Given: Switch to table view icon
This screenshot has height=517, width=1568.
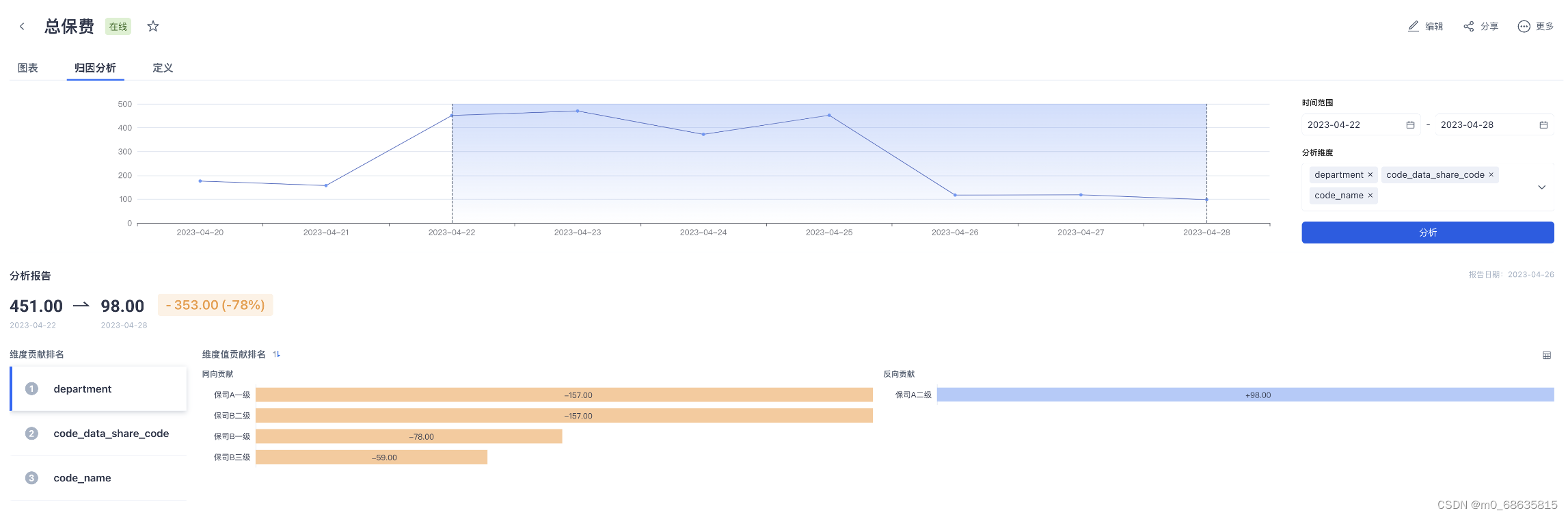Looking at the screenshot, I should [1547, 355].
